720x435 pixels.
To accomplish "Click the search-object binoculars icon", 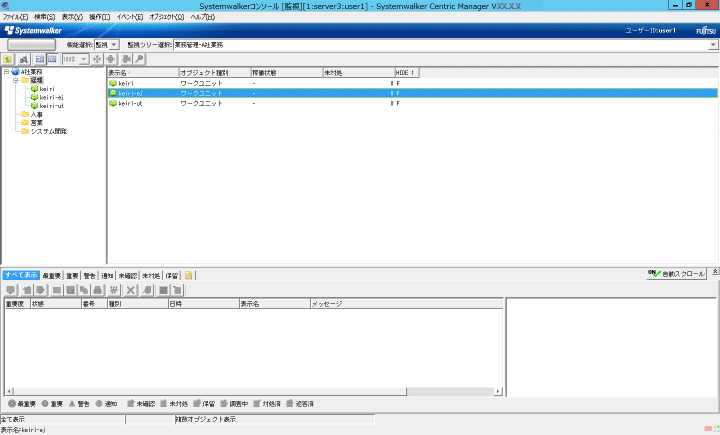I will point(23,59).
